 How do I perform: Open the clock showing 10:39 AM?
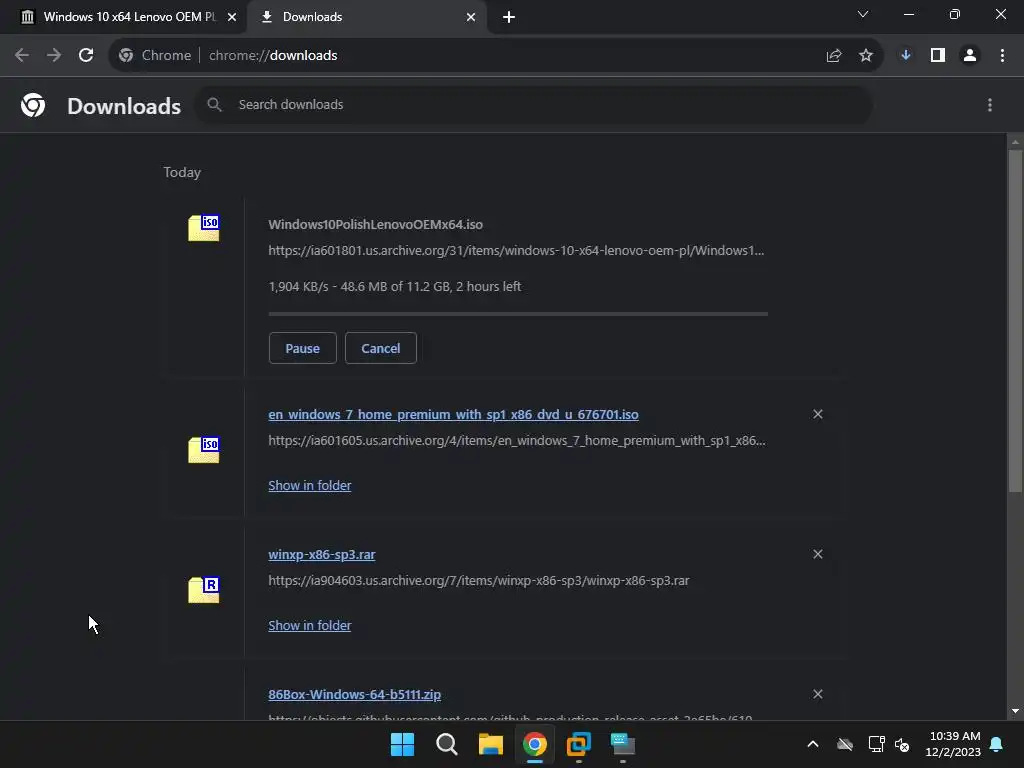pyautogui.click(x=953, y=744)
